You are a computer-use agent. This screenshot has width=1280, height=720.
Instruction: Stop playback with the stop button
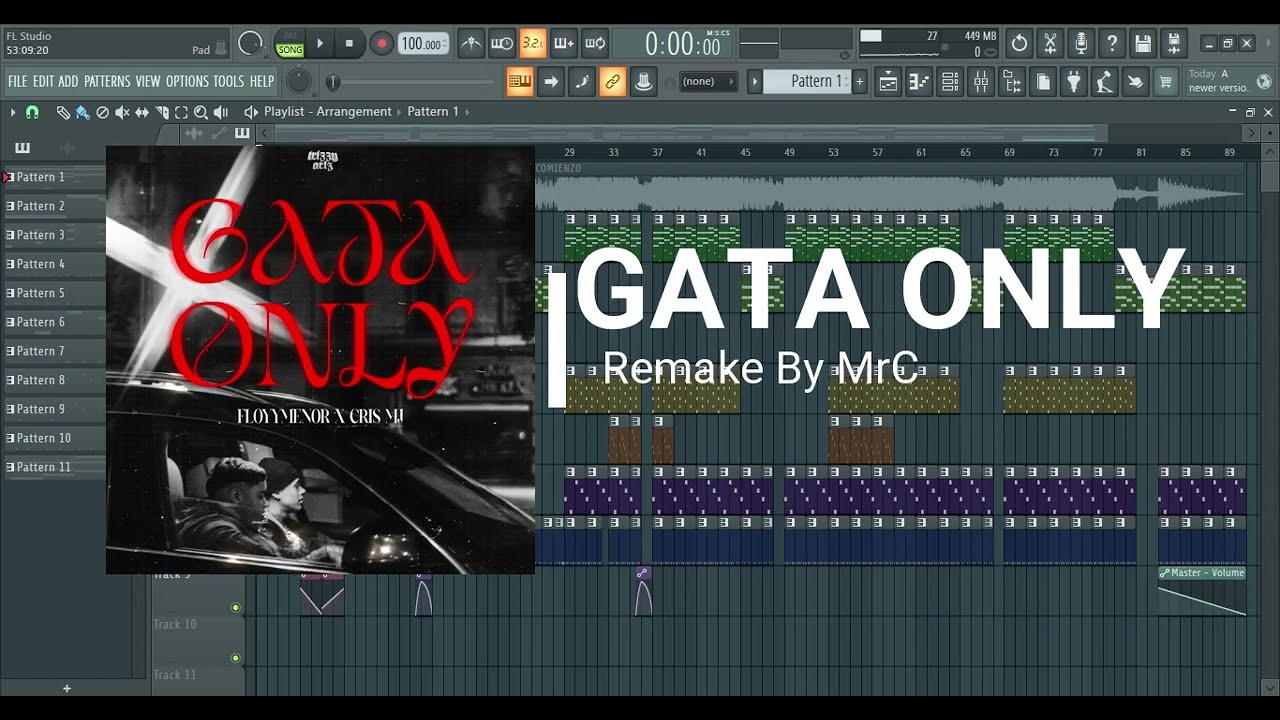349,43
